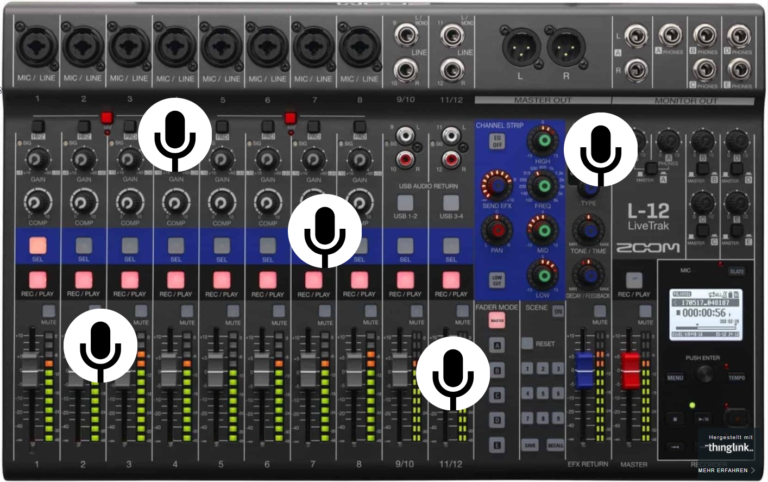Click the recorder play/pause button

(703, 419)
